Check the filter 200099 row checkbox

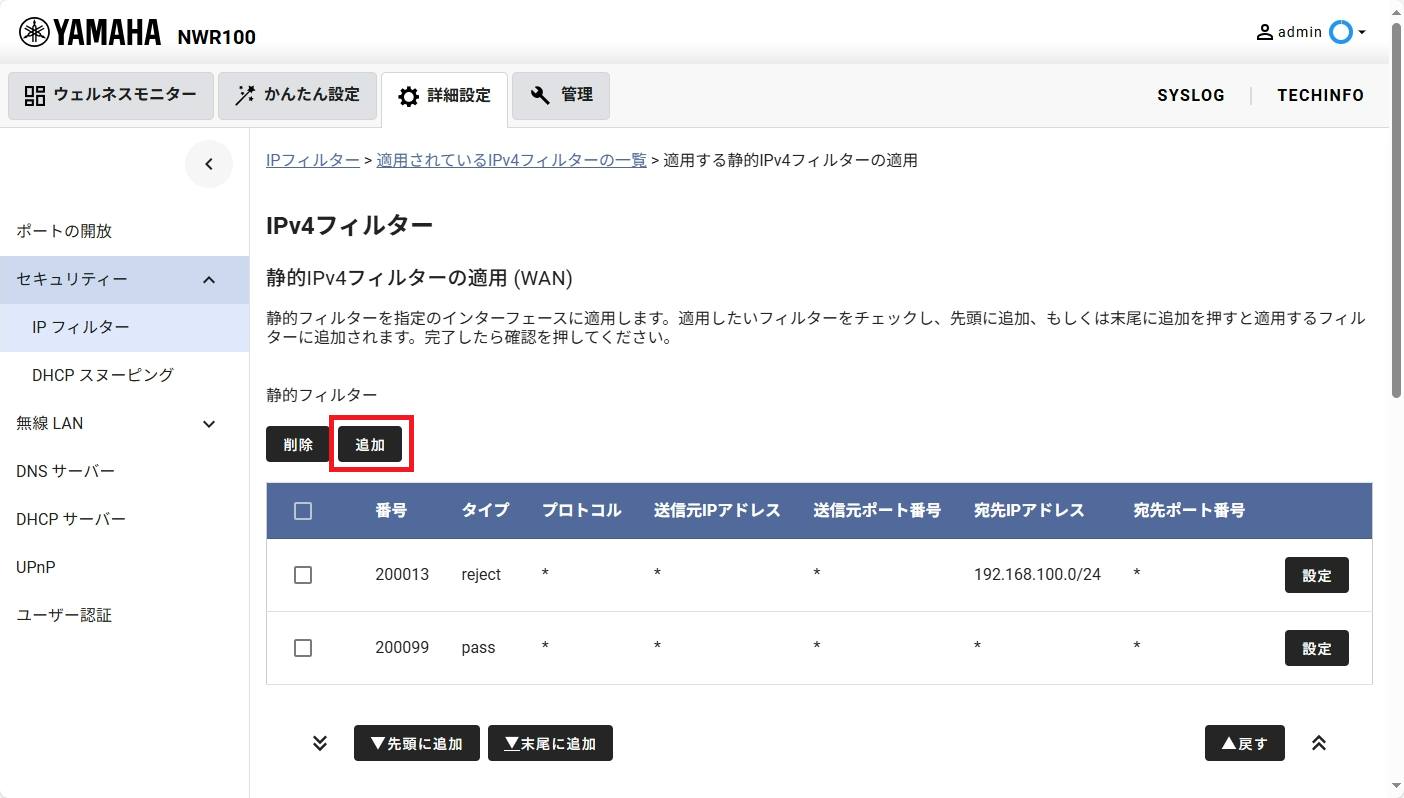(303, 648)
